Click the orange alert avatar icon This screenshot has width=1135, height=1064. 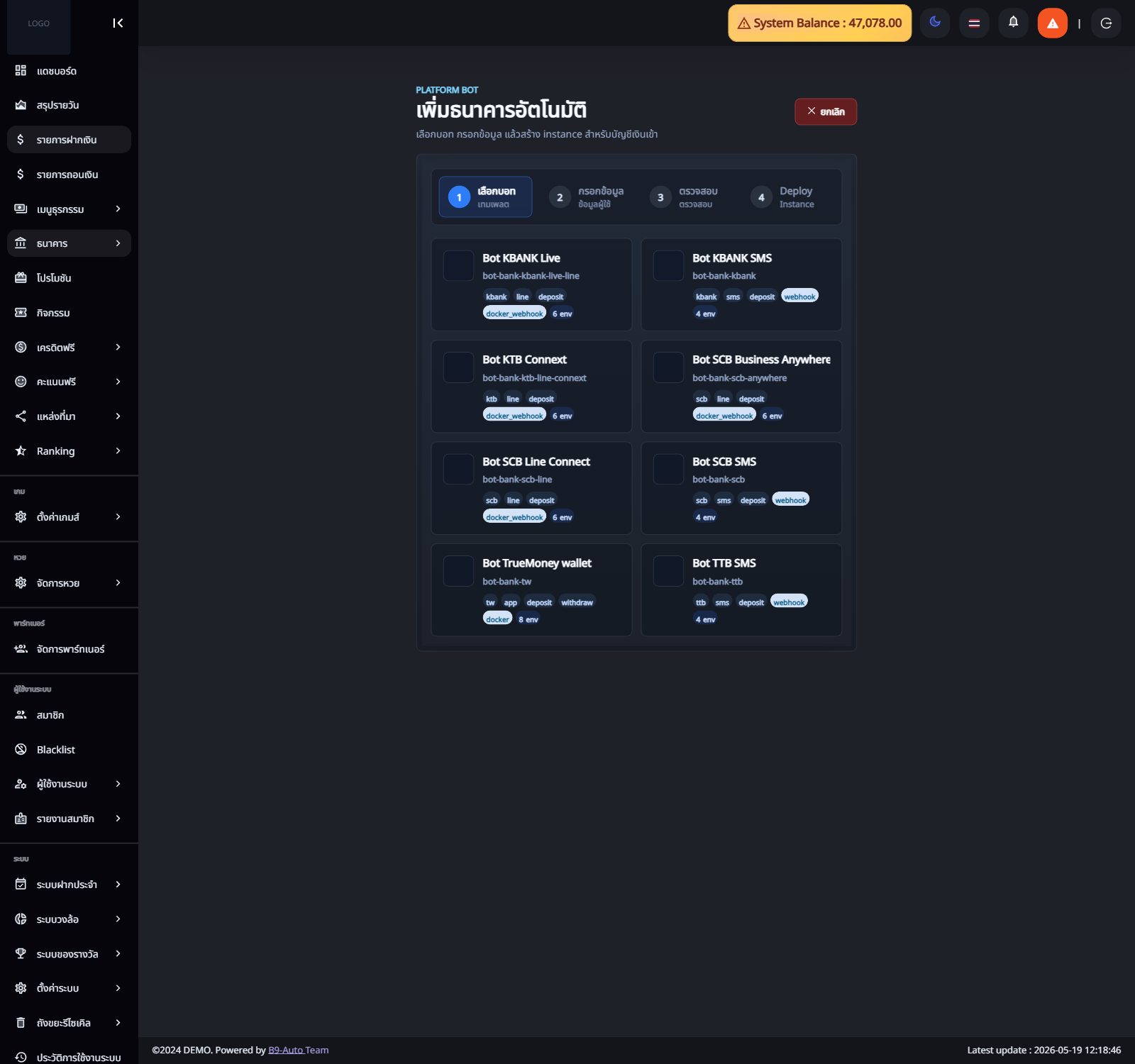pos(1052,23)
